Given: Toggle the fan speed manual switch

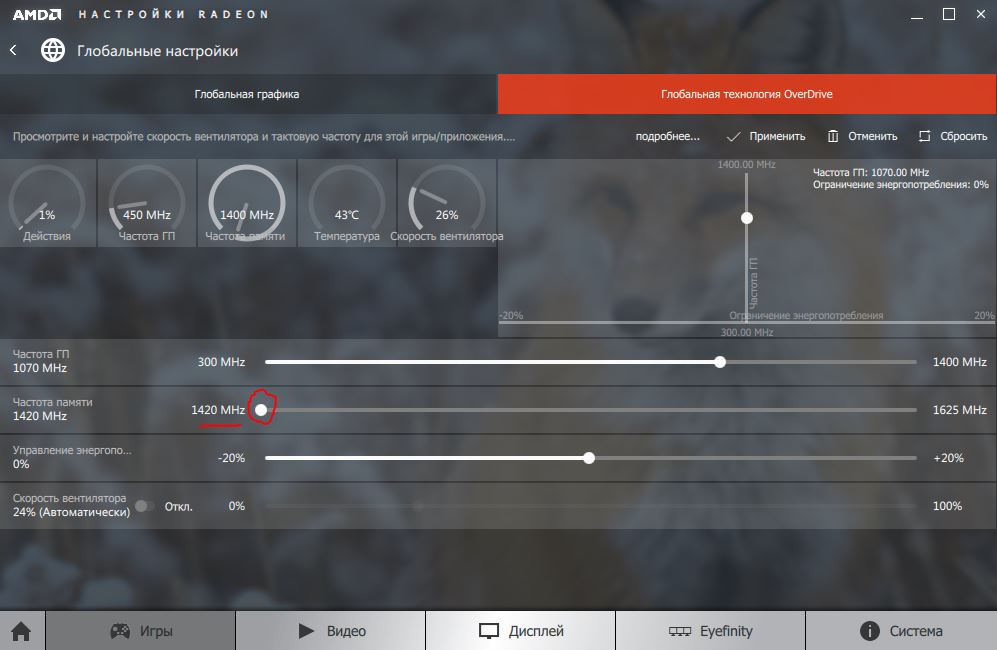Looking at the screenshot, I should pyautogui.click(x=144, y=506).
